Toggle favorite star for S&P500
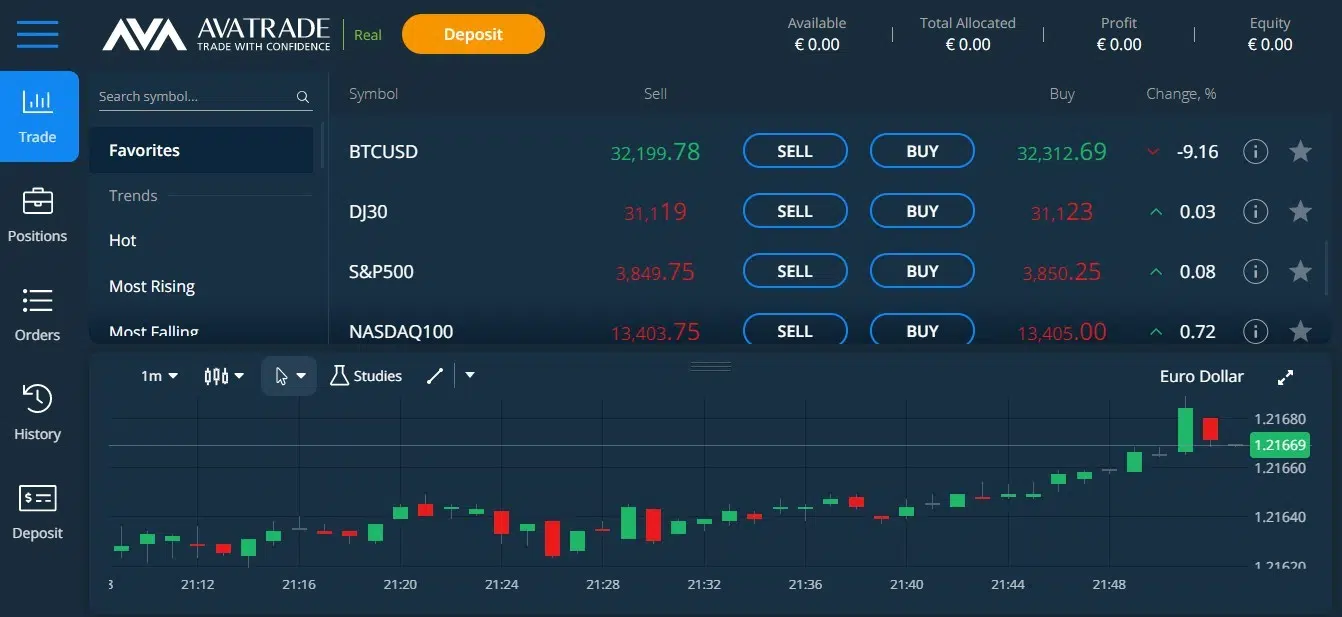 pyautogui.click(x=1300, y=271)
